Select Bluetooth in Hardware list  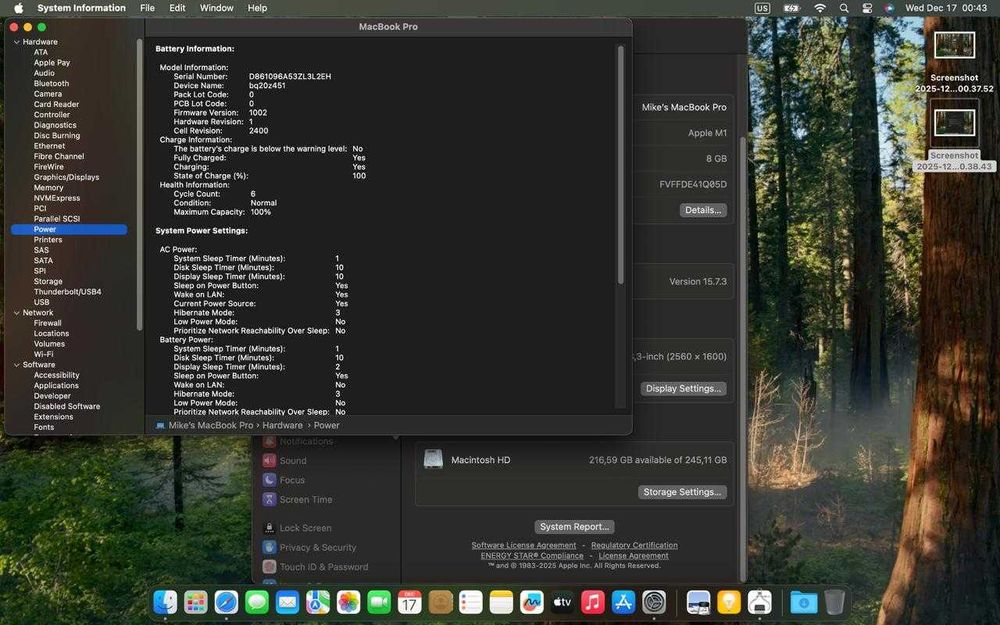(51, 84)
